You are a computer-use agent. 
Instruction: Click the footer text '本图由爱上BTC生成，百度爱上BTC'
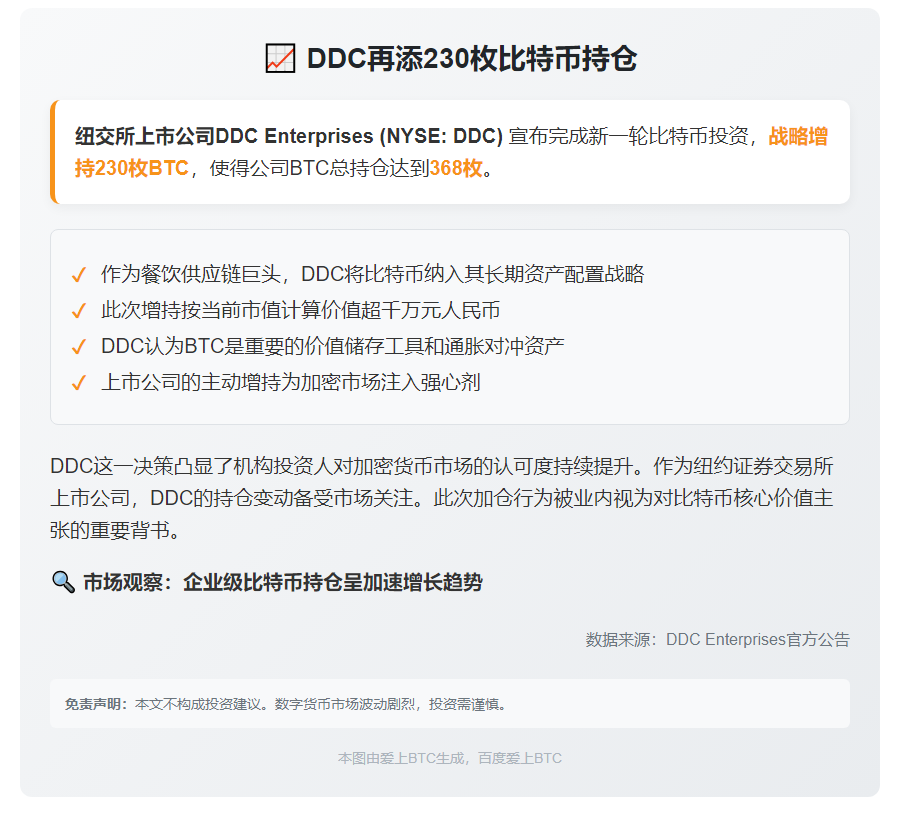[449, 758]
